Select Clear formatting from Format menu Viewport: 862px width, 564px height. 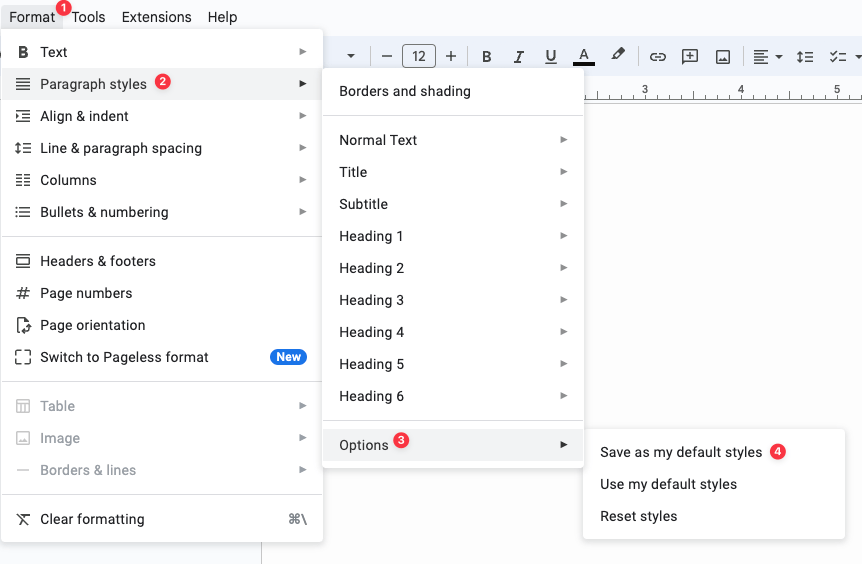92,519
